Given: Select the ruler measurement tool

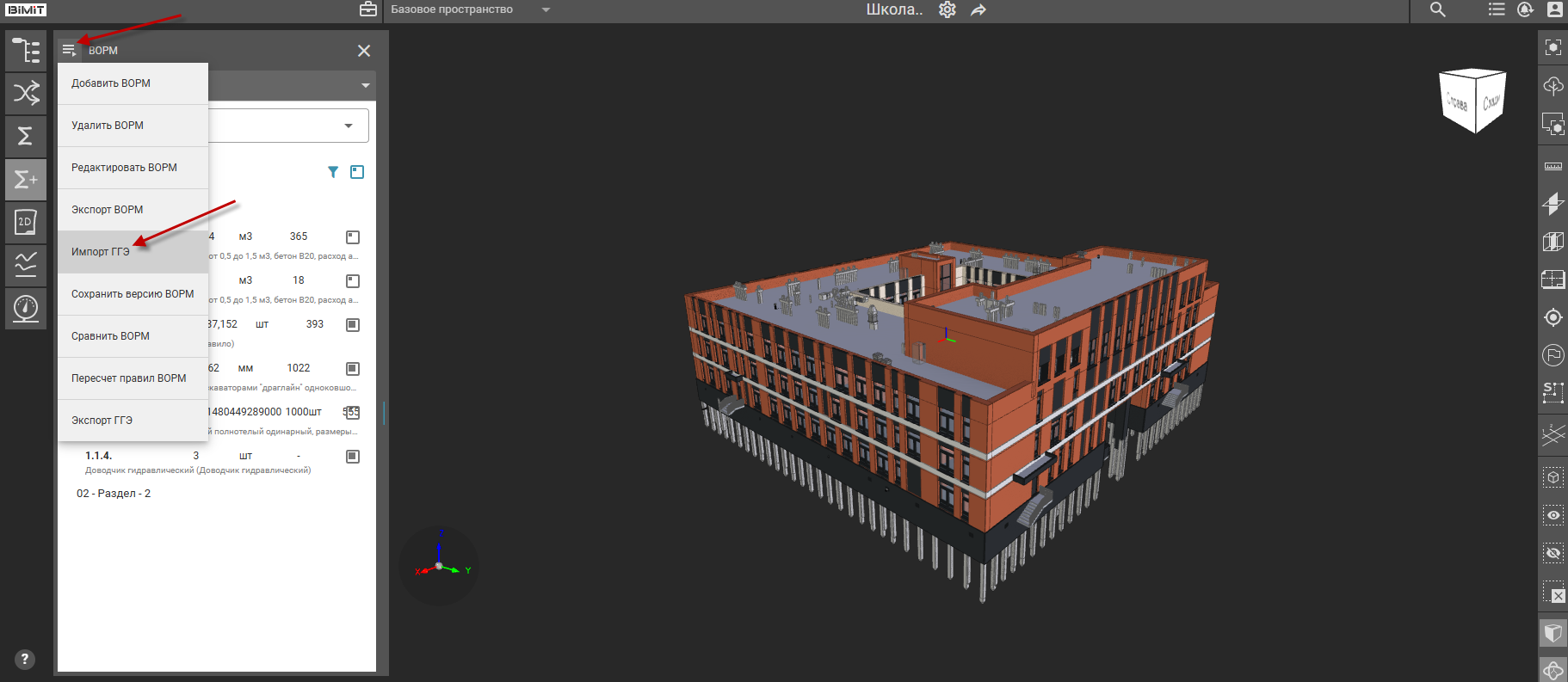Looking at the screenshot, I should [x=1553, y=165].
